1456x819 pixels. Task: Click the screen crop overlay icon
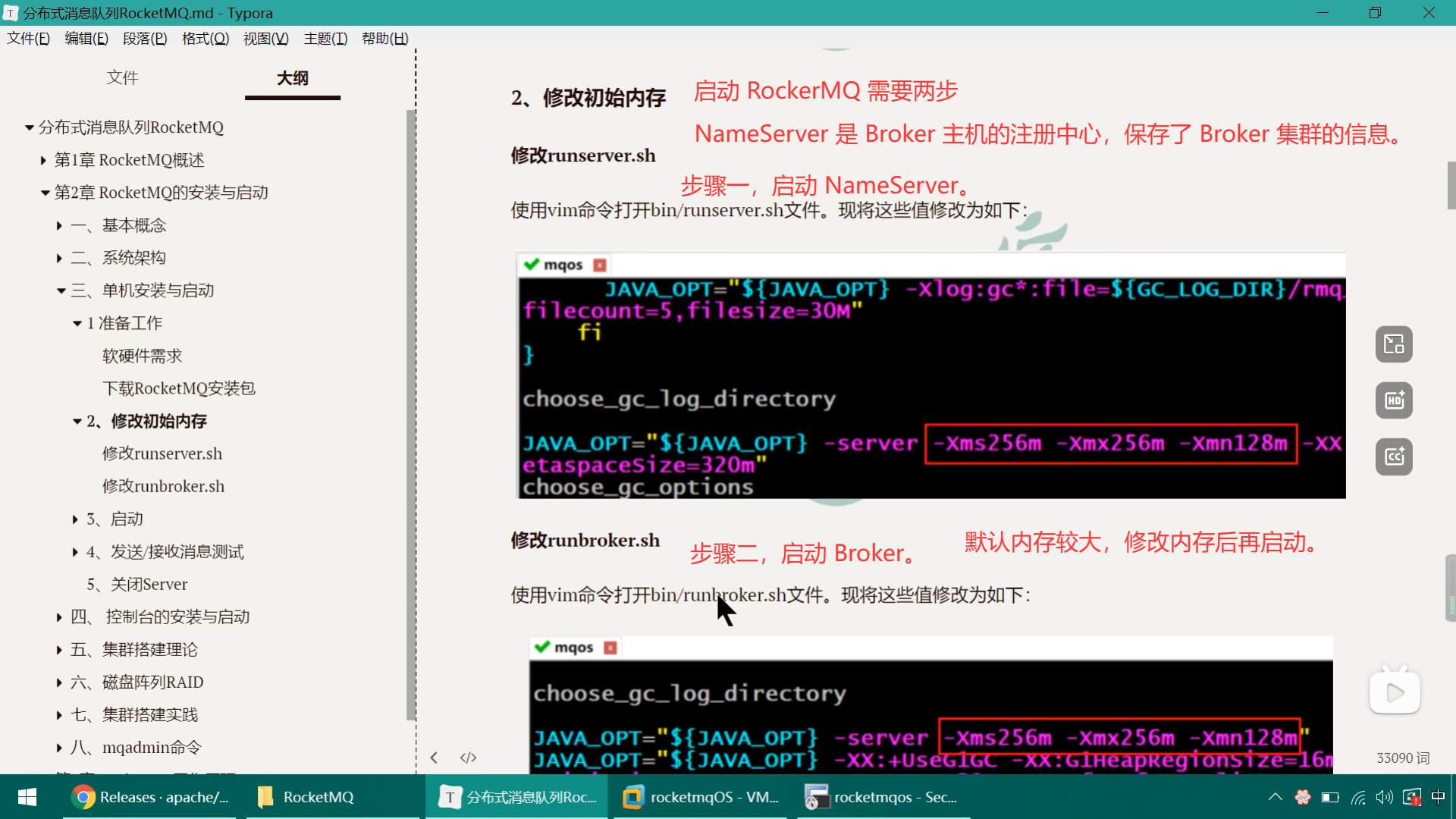(x=1394, y=344)
